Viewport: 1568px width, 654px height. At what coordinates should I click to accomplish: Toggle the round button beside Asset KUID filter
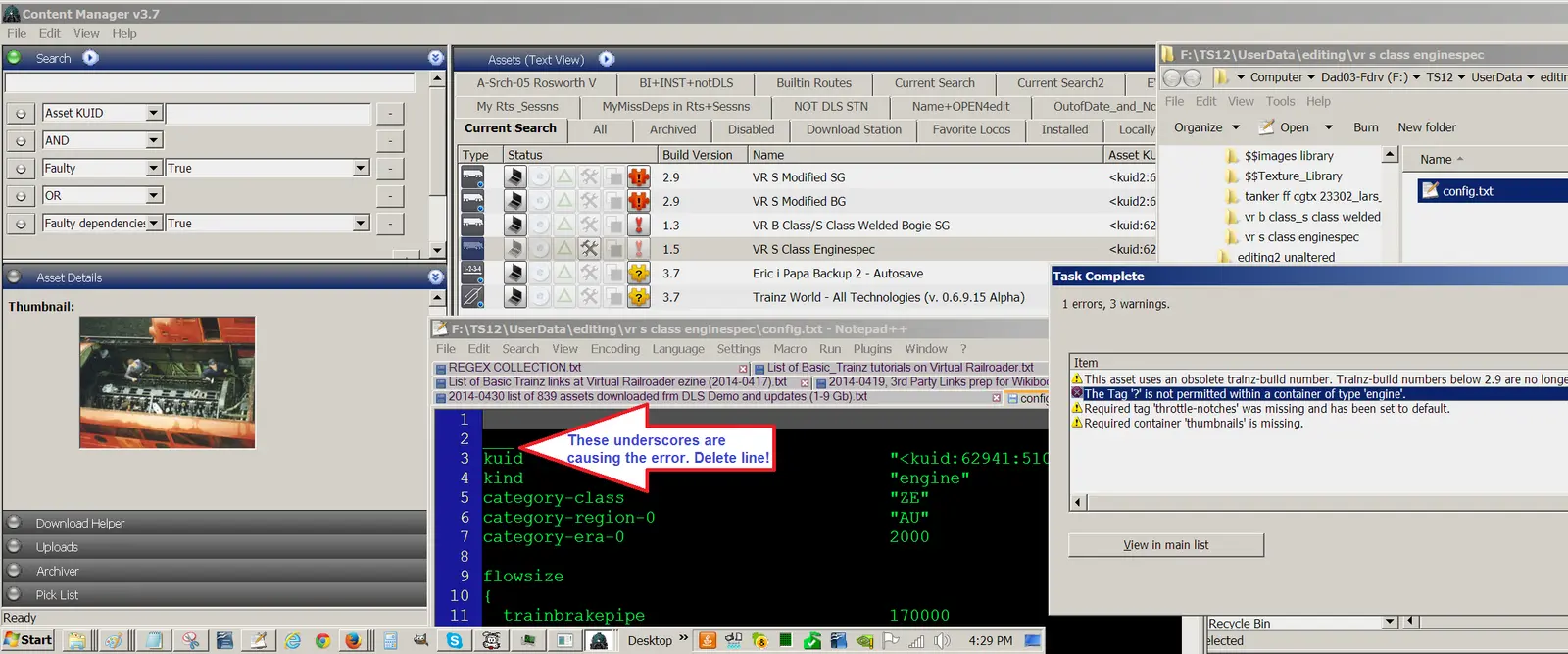tap(21, 114)
